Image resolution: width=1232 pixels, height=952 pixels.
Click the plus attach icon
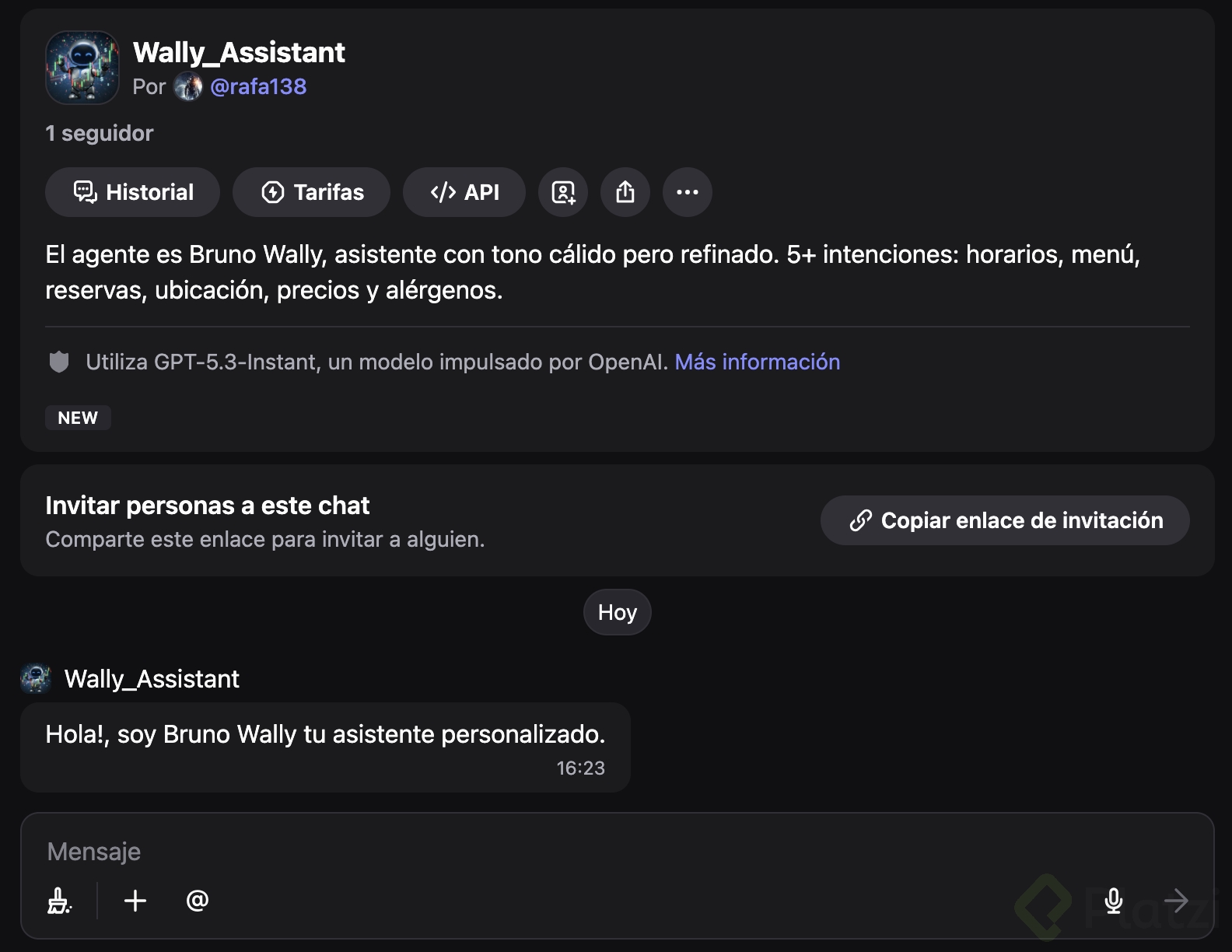point(135,901)
